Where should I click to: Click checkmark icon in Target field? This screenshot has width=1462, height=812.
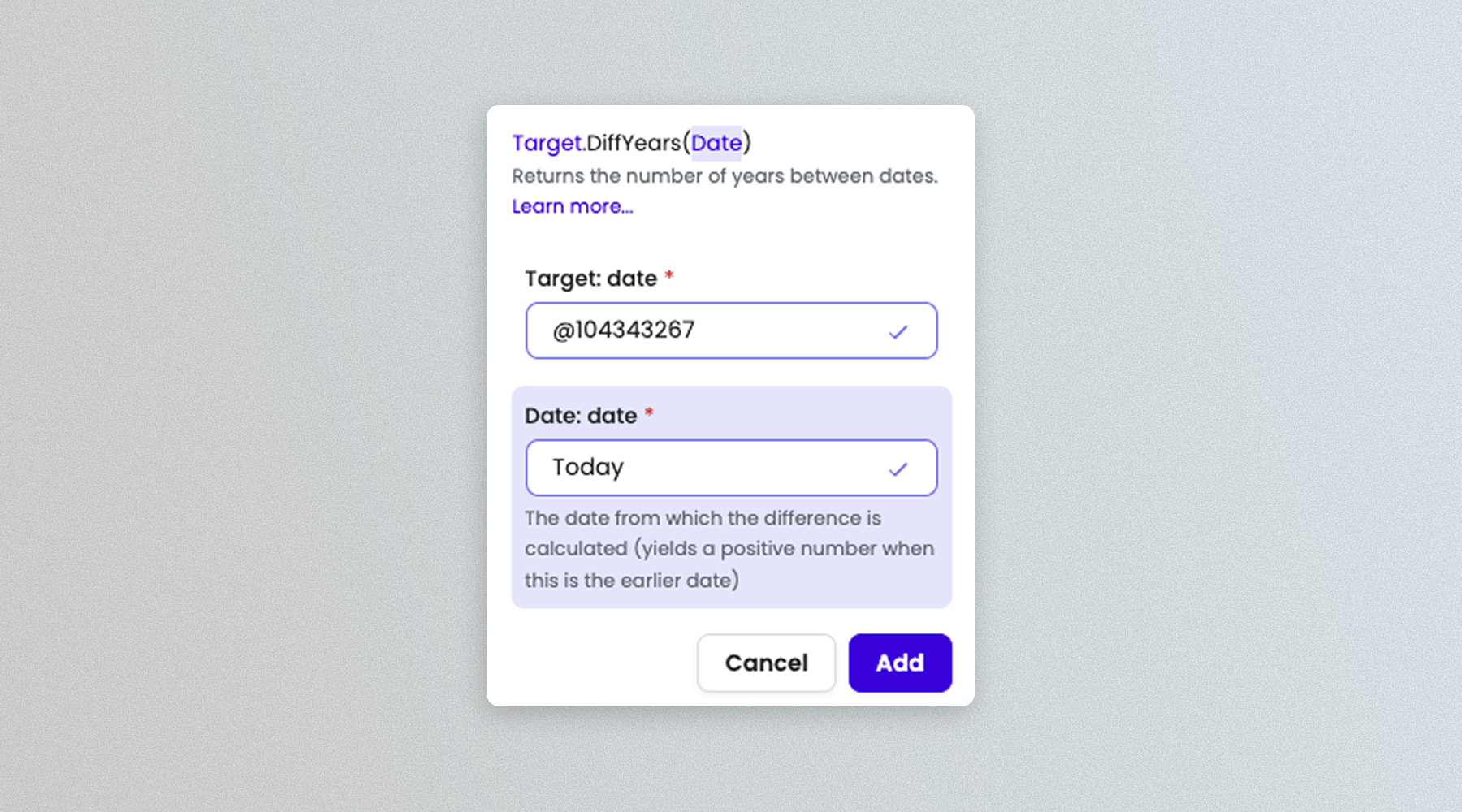[x=898, y=331]
